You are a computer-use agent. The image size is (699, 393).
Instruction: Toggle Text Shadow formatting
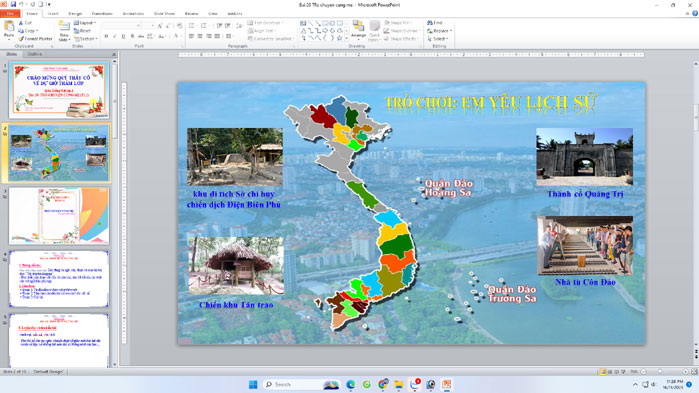coord(132,36)
